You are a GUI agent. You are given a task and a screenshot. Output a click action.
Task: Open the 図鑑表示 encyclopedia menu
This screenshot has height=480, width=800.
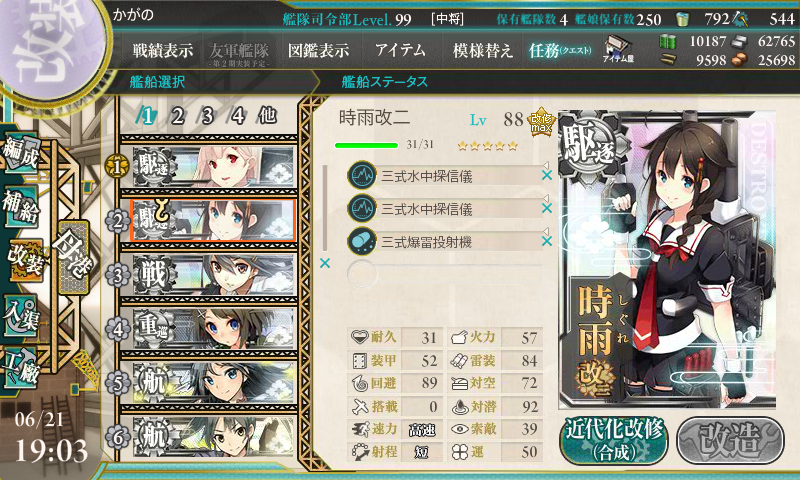click(x=318, y=50)
